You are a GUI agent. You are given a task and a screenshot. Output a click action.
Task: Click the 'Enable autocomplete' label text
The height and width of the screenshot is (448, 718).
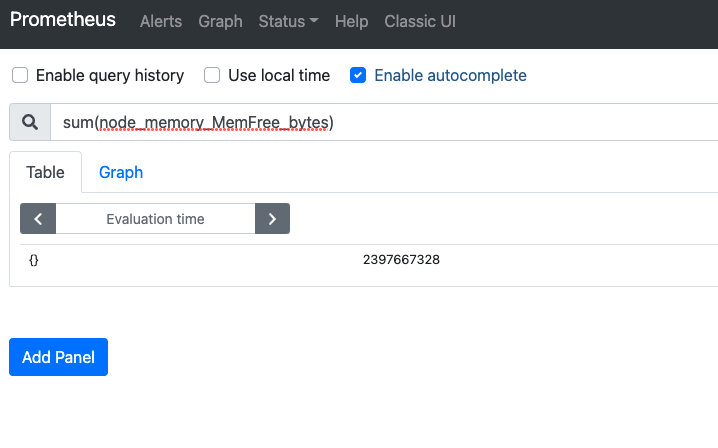click(x=450, y=75)
